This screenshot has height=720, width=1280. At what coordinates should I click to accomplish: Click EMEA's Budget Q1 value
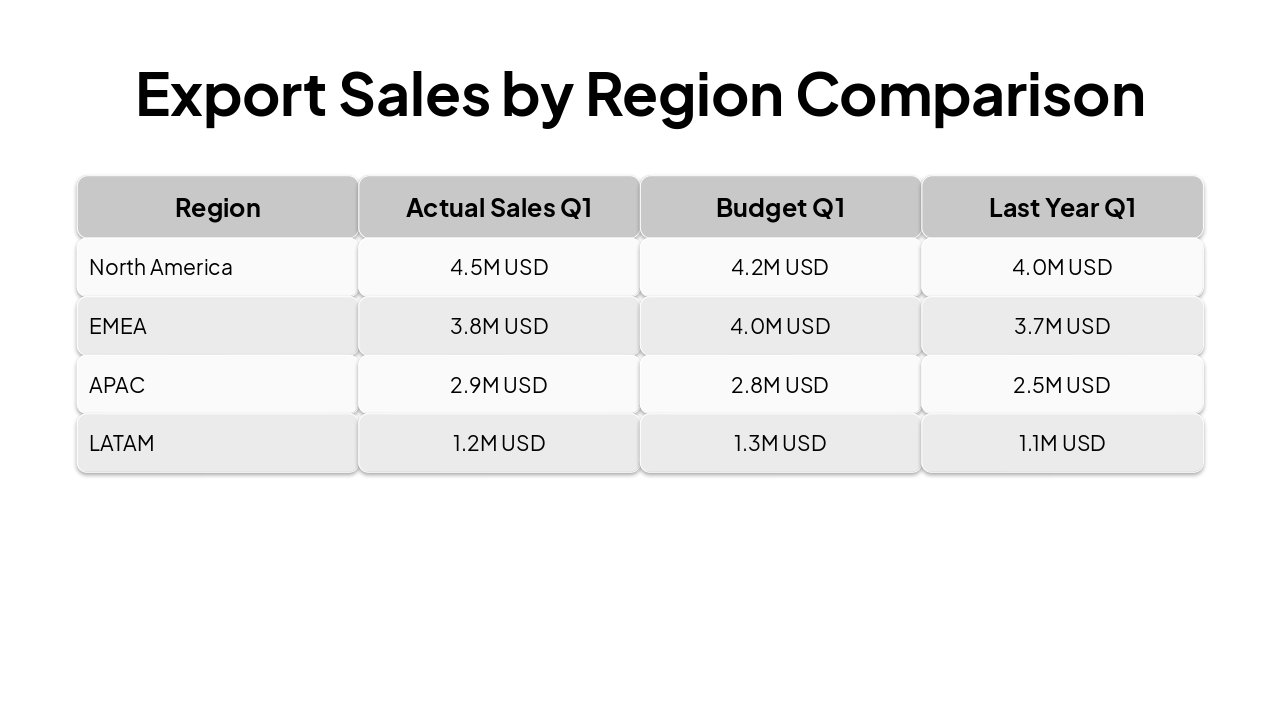(x=780, y=326)
